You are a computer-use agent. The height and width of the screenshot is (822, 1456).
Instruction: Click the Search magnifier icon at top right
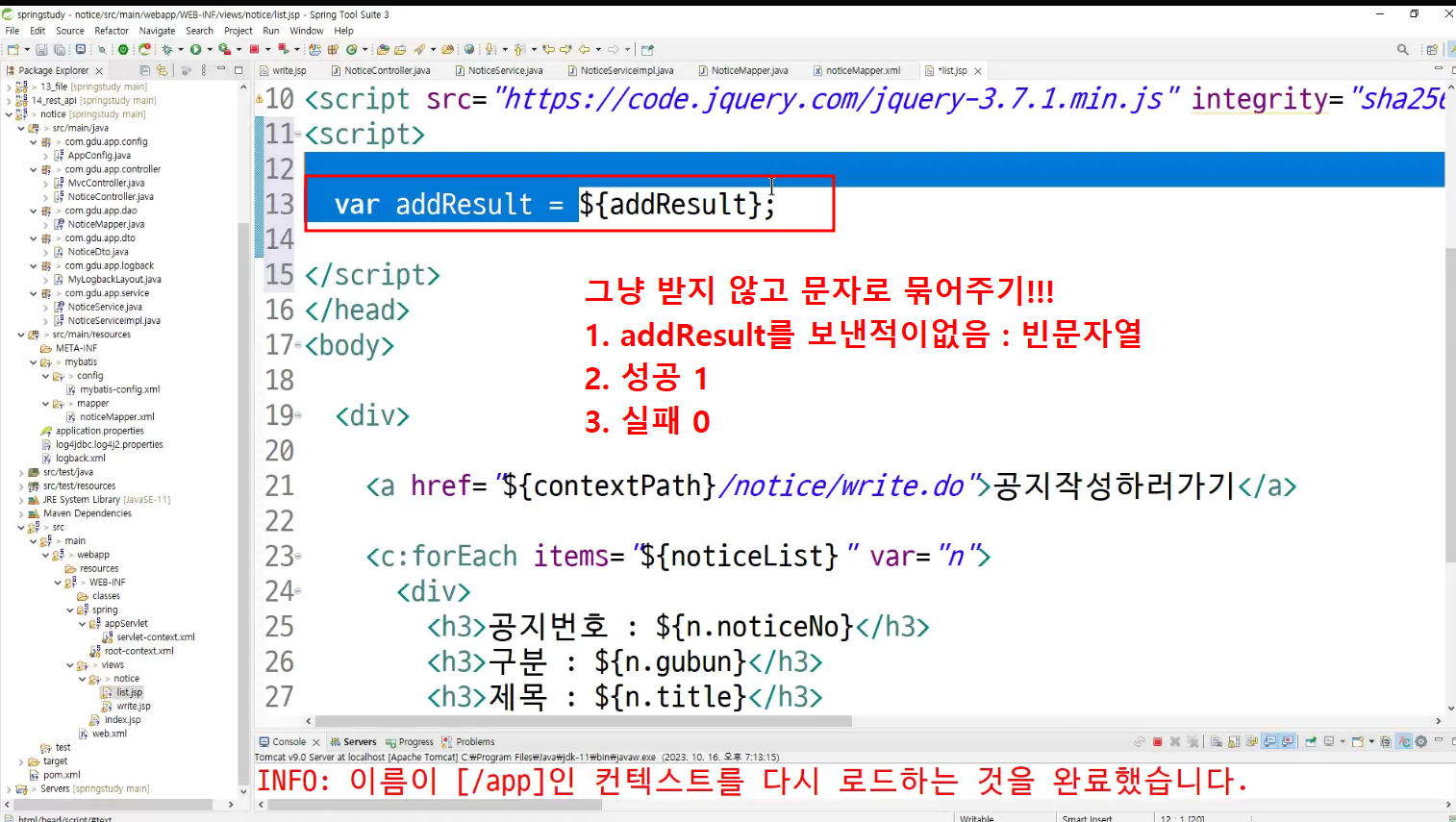[1403, 50]
